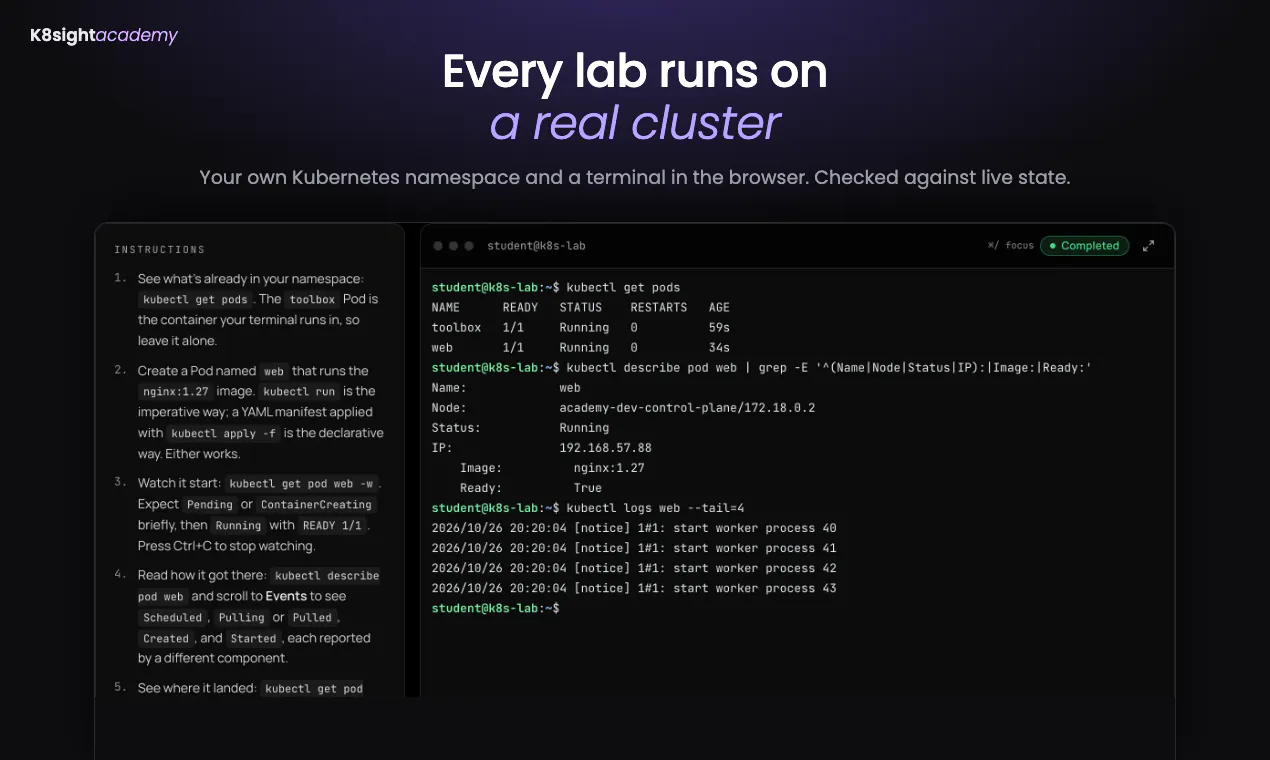The width and height of the screenshot is (1270, 760).
Task: Click the 'Every lab runs on' headline
Action: [635, 72]
